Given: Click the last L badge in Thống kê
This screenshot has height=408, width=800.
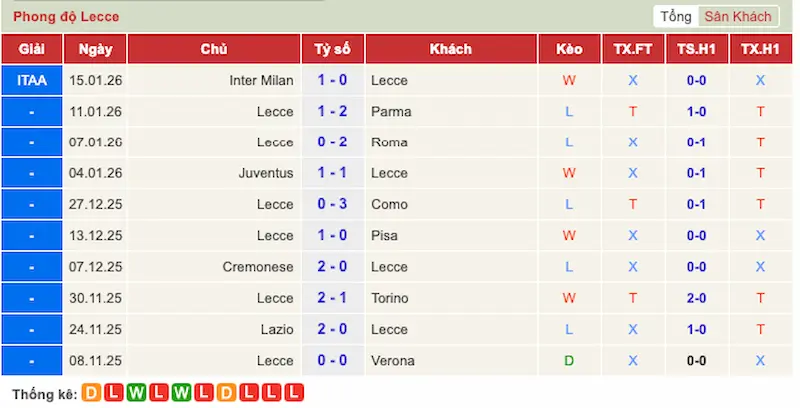Looking at the screenshot, I should point(294,394).
